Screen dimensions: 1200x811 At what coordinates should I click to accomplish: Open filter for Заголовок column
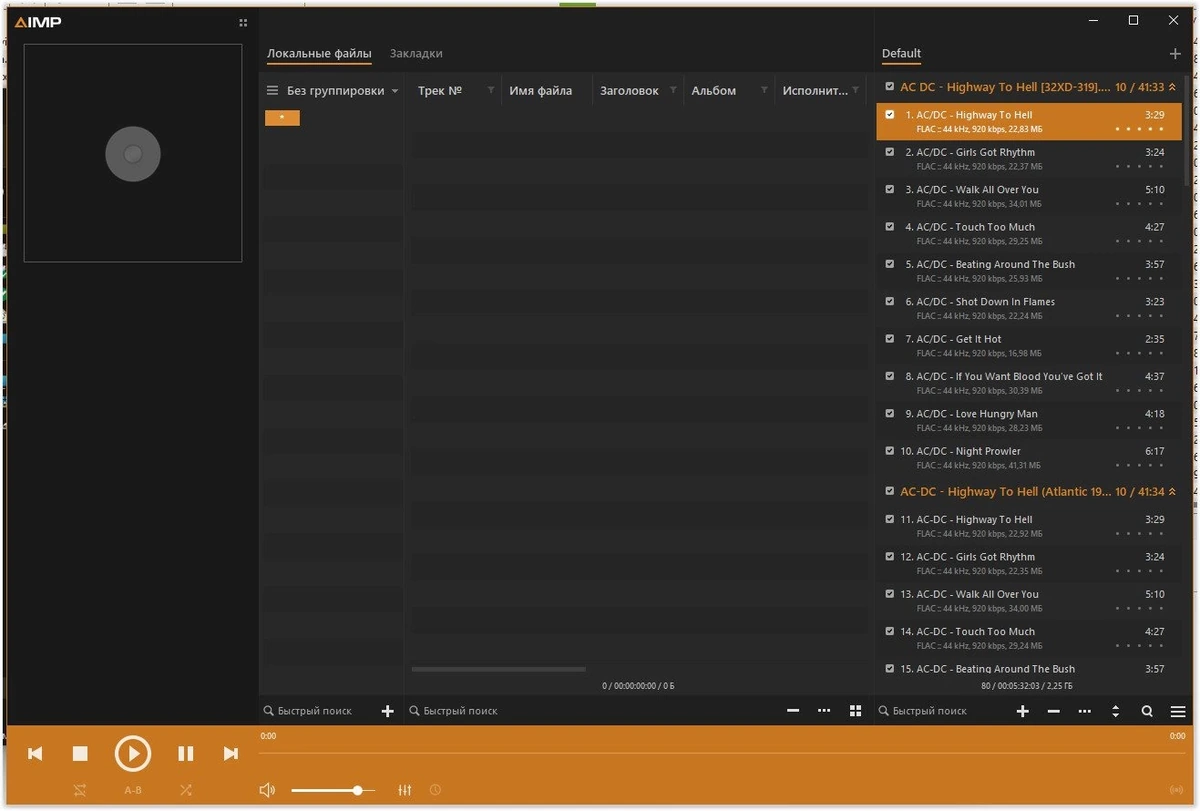673,91
